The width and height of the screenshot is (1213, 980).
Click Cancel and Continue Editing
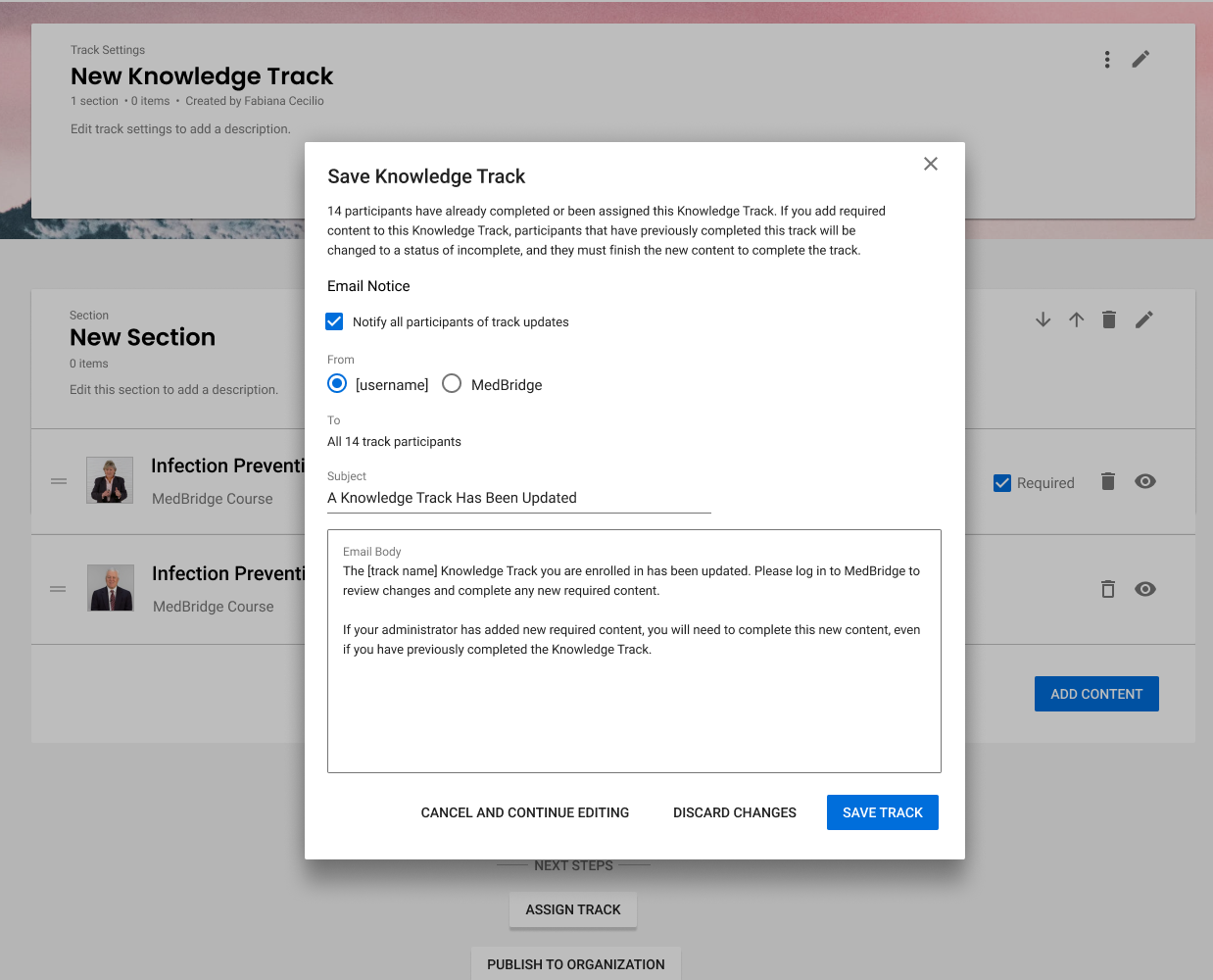[x=525, y=812]
